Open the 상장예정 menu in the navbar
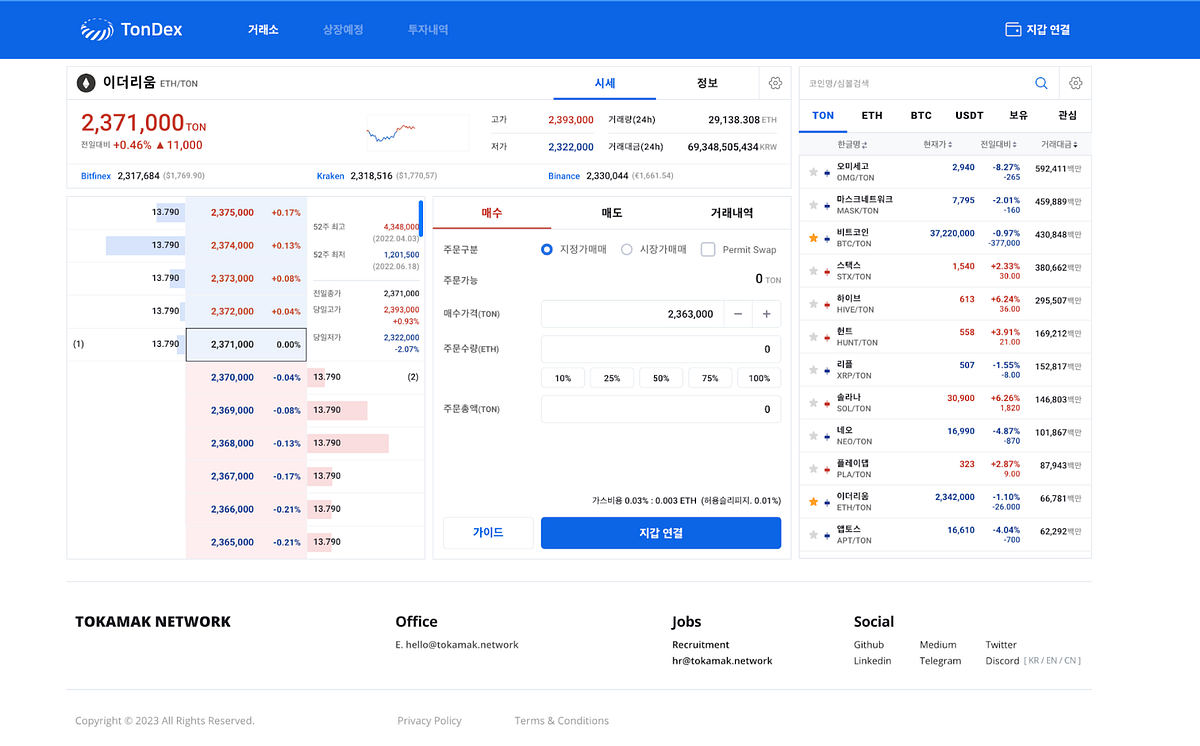Image resolution: width=1200 pixels, height=746 pixels. click(x=343, y=29)
